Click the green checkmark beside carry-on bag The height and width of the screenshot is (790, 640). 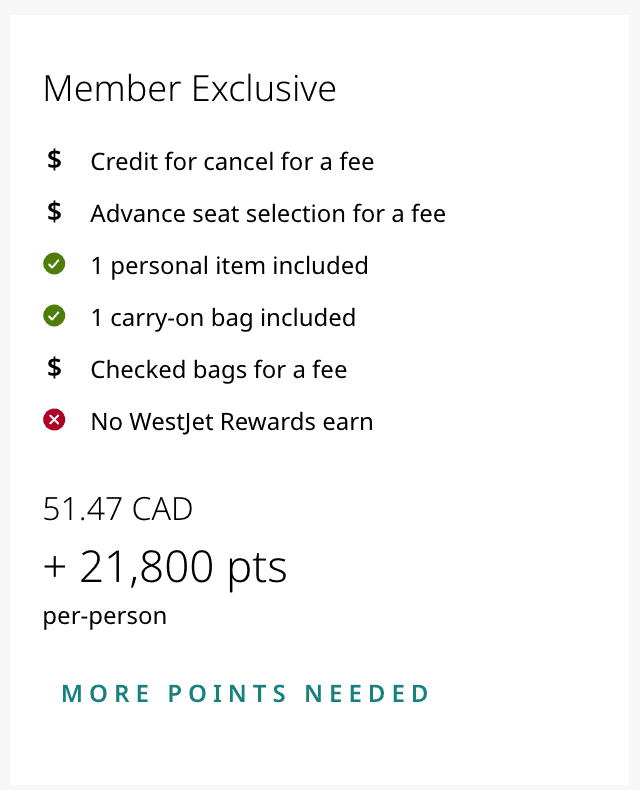[x=54, y=317]
